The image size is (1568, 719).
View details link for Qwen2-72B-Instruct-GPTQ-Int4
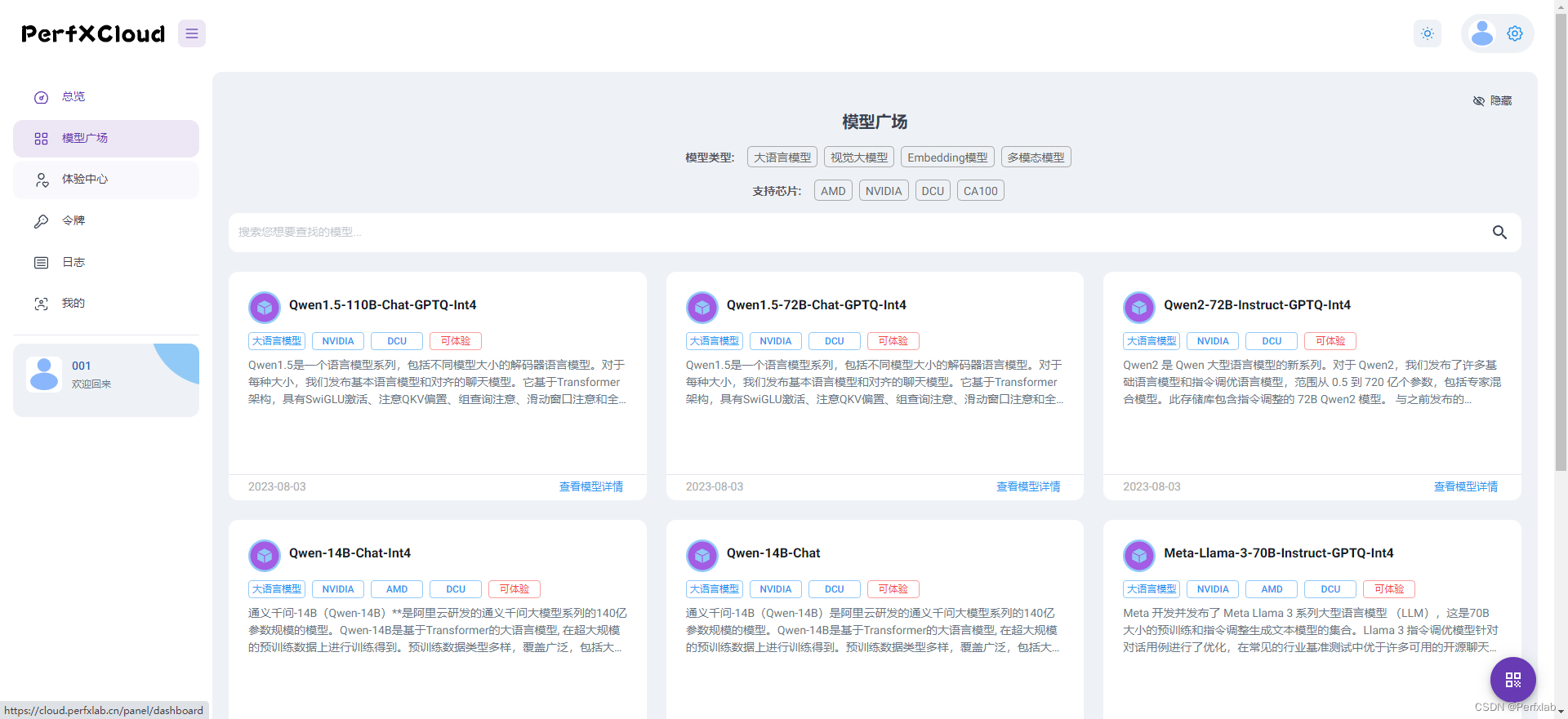1466,486
